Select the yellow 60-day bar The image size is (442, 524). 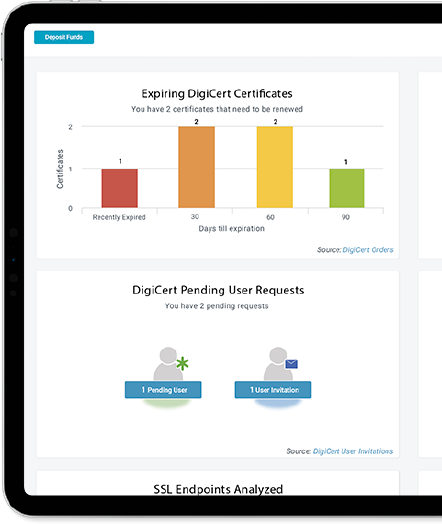[275, 167]
